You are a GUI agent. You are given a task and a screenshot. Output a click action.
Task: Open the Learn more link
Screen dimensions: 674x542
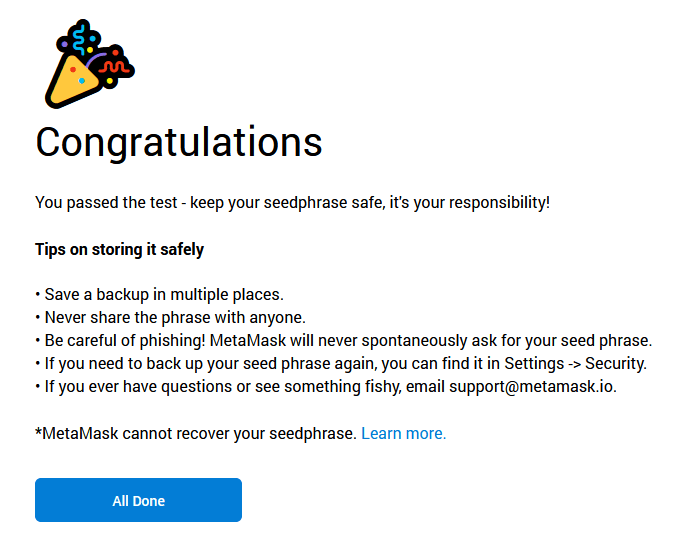[403, 433]
